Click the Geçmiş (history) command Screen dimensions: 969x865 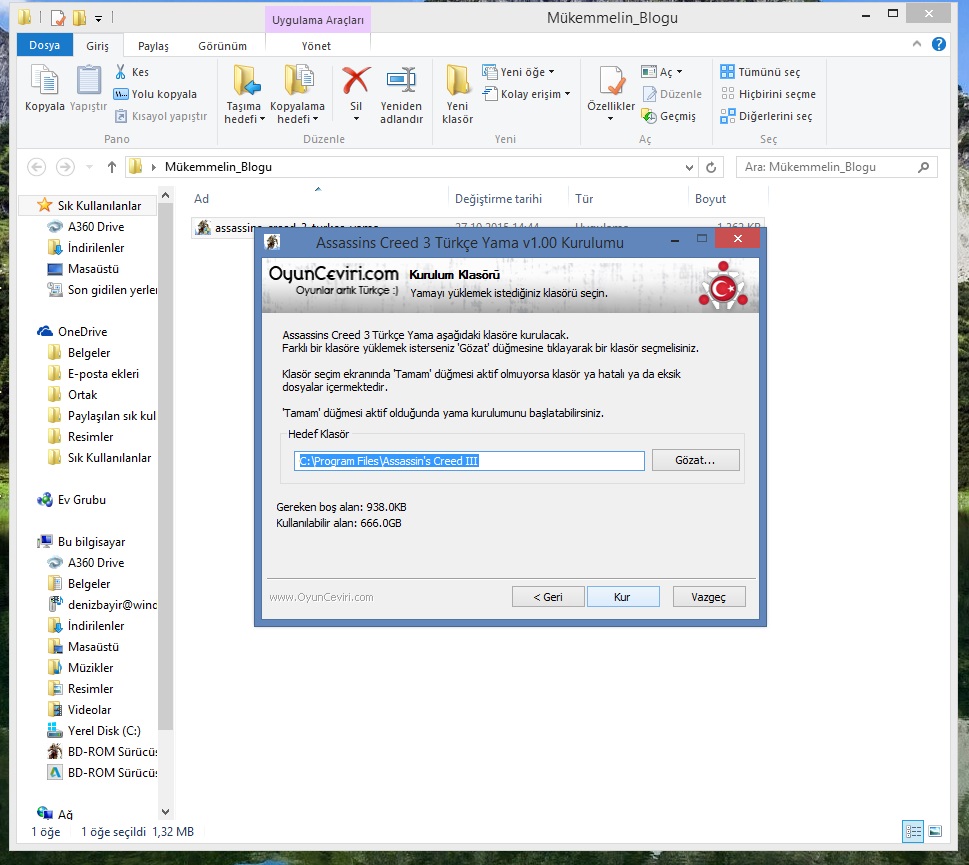tap(669, 116)
